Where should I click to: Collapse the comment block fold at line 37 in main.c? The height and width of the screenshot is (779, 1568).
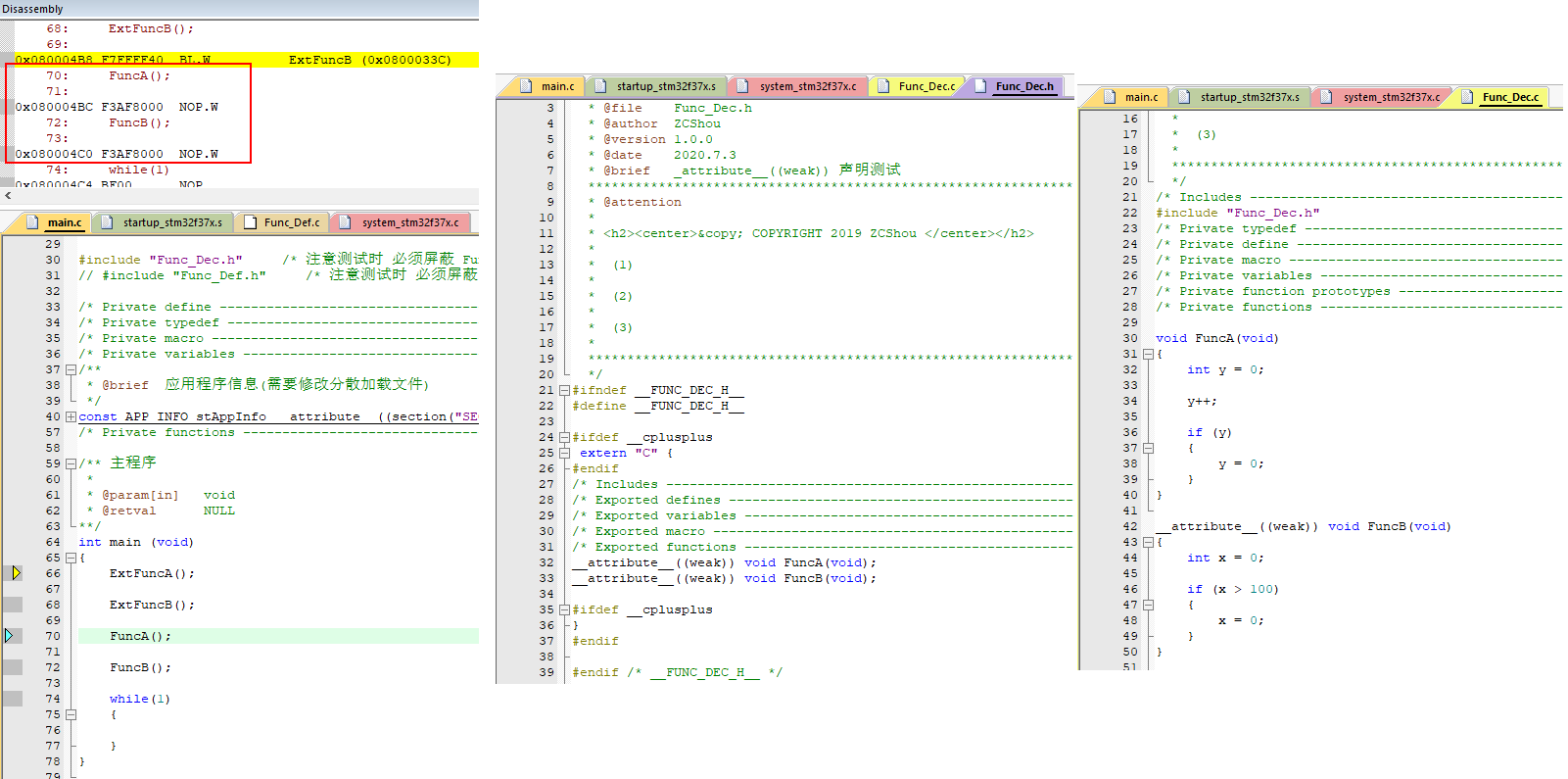[71, 369]
